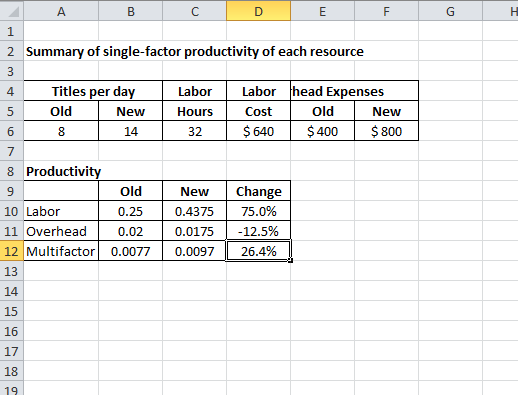Select highlighted row 12 header

(12, 251)
